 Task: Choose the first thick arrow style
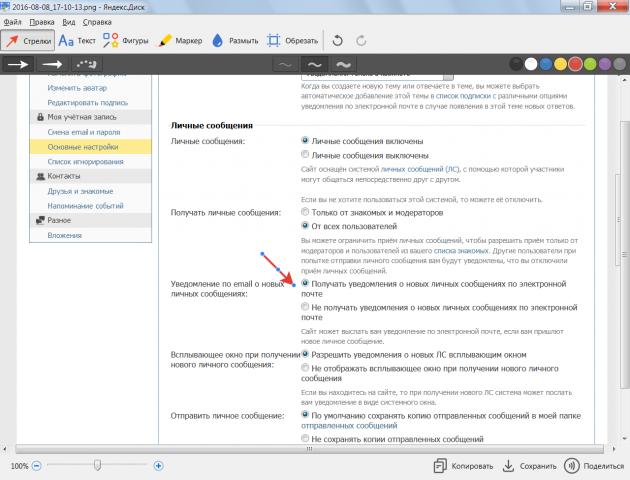[18, 64]
